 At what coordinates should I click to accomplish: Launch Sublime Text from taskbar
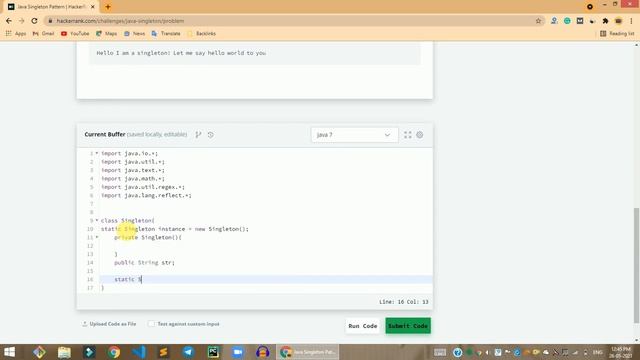163,352
